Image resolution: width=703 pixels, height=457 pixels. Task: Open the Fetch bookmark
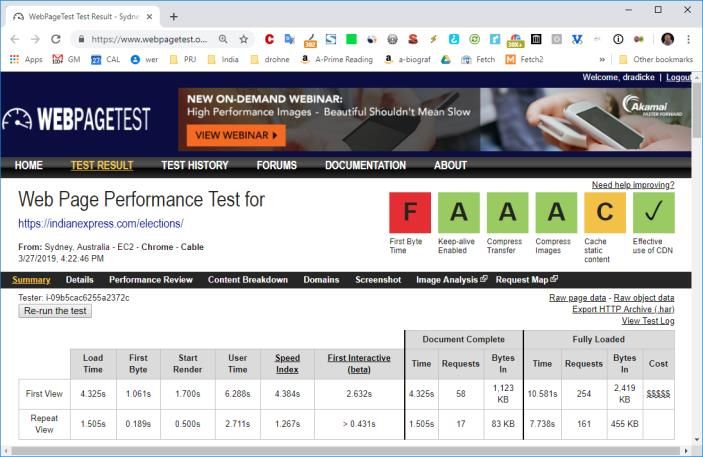[478, 59]
